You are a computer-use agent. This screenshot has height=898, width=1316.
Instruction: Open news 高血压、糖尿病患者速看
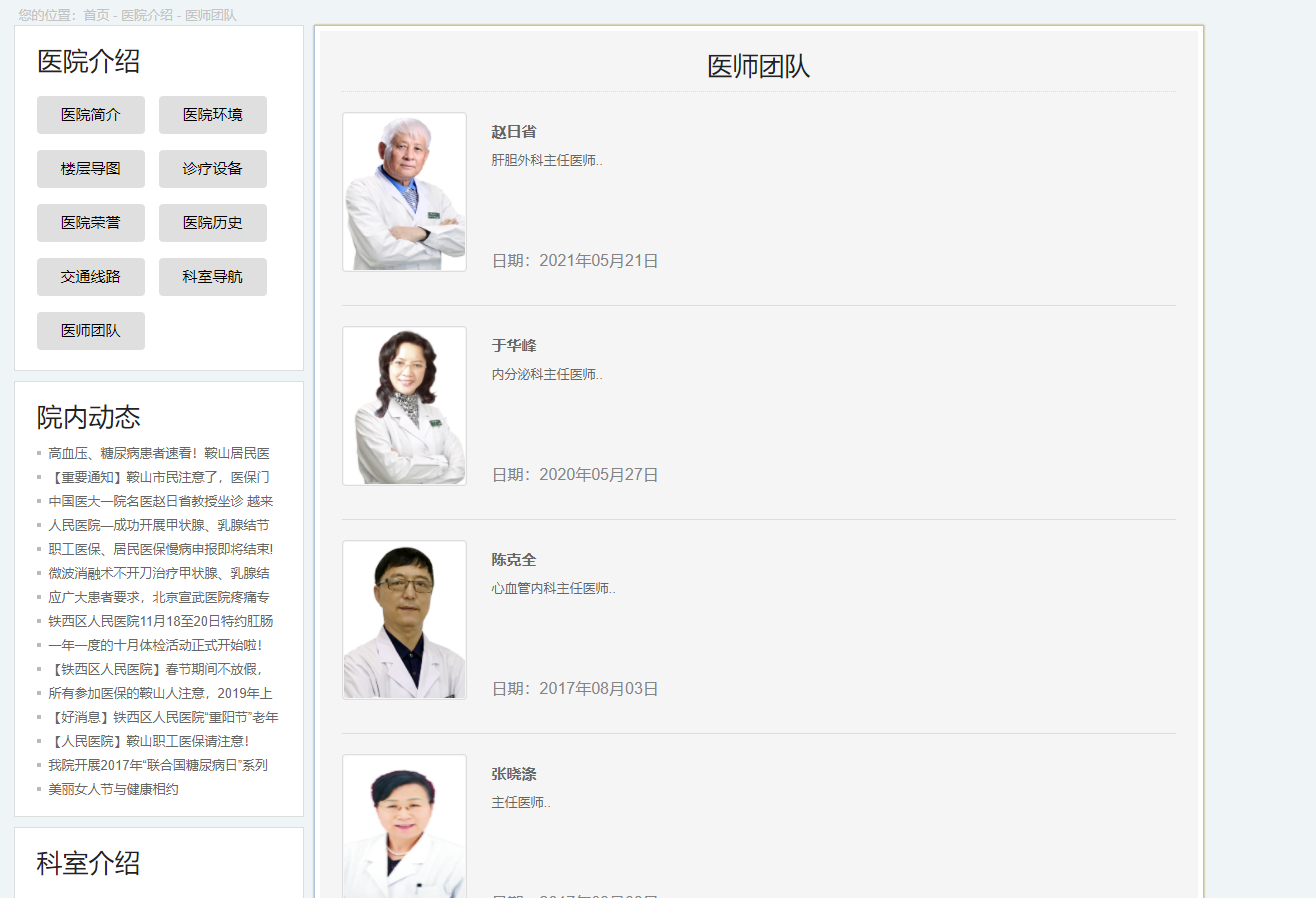[159, 453]
